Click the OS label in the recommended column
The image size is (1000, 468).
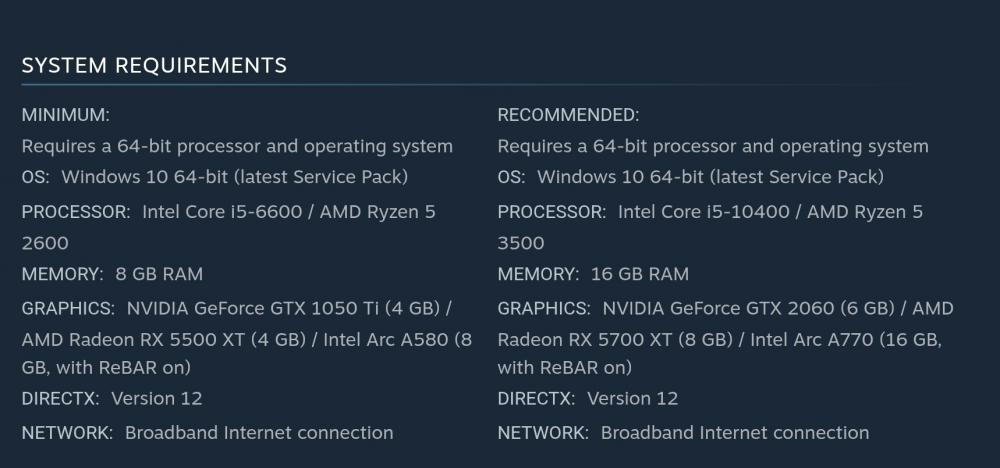coord(511,177)
